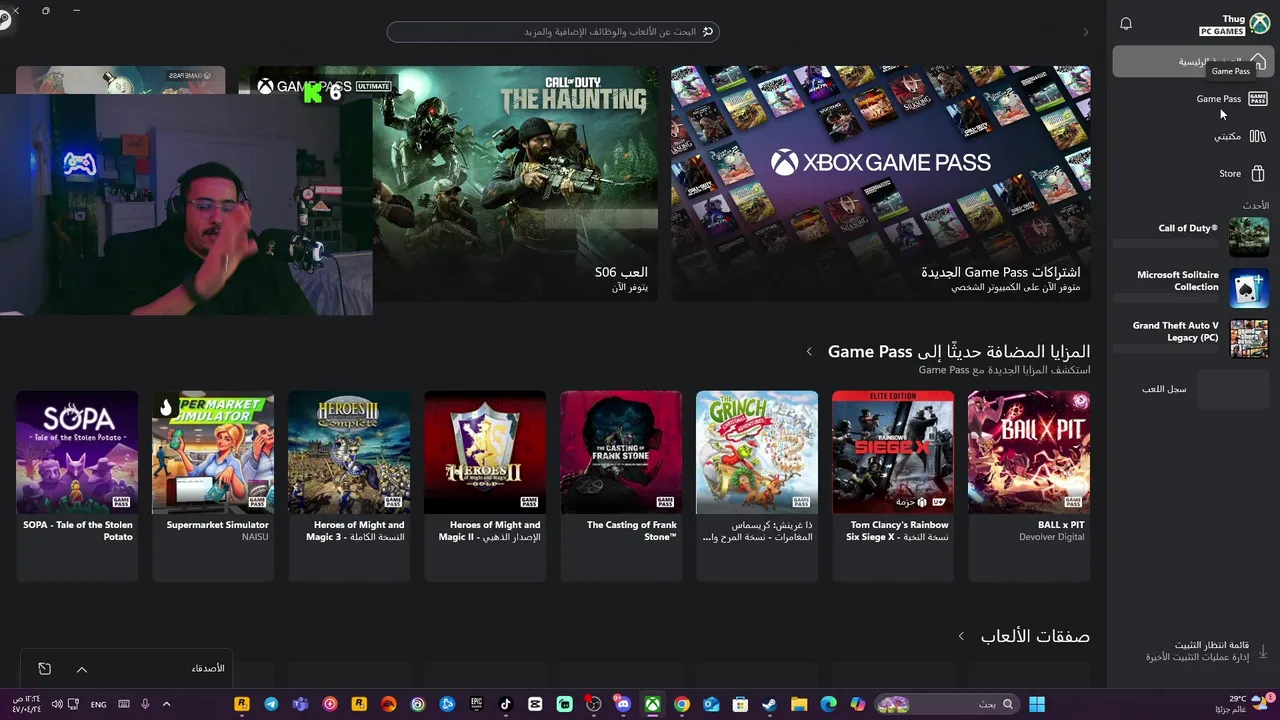Open Tom Clancy's Rainbow Six Siege X tile
This screenshot has width=1280, height=720.
[893, 486]
